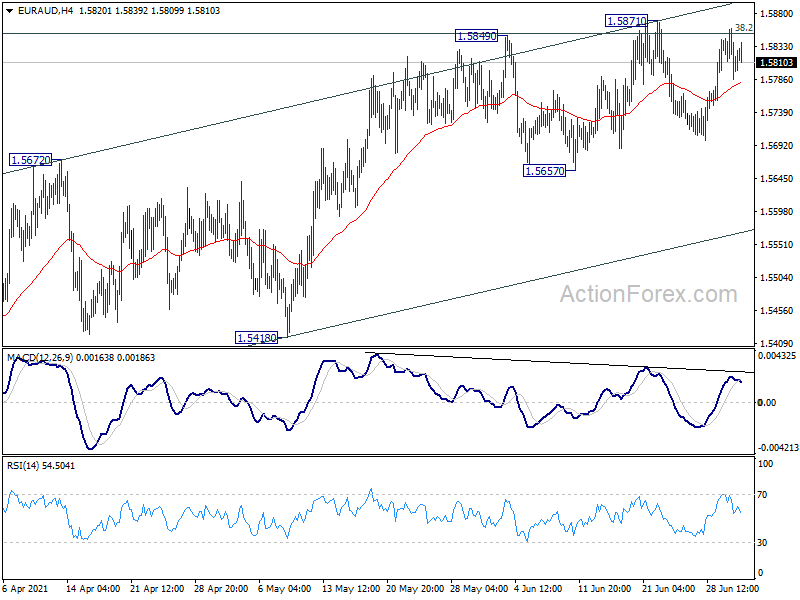Select the RSI 30 level label
The width and height of the screenshot is (800, 600).
[x=762, y=543]
